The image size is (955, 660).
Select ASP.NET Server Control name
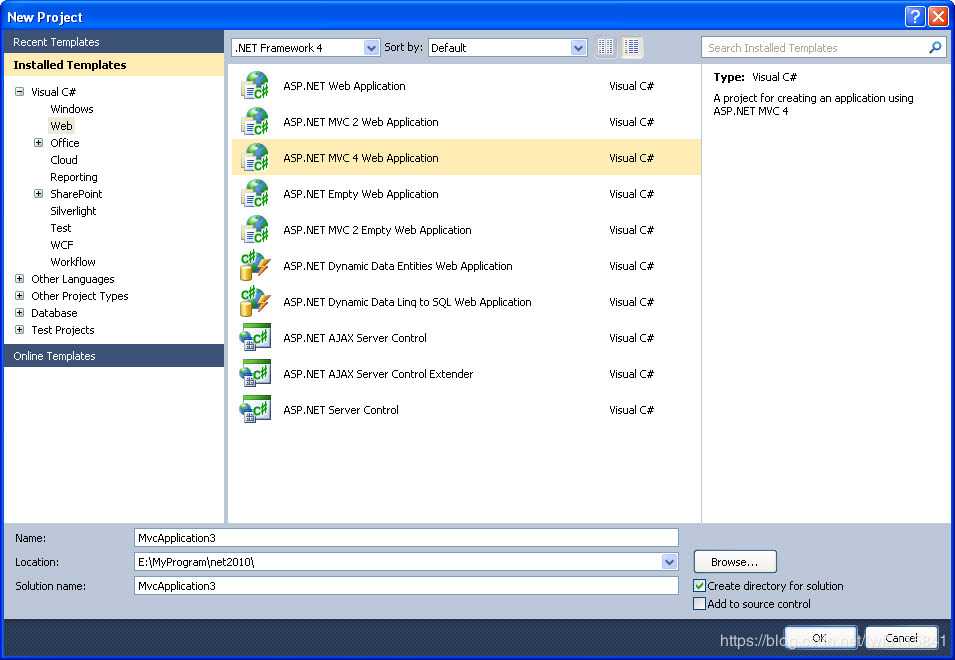340,409
